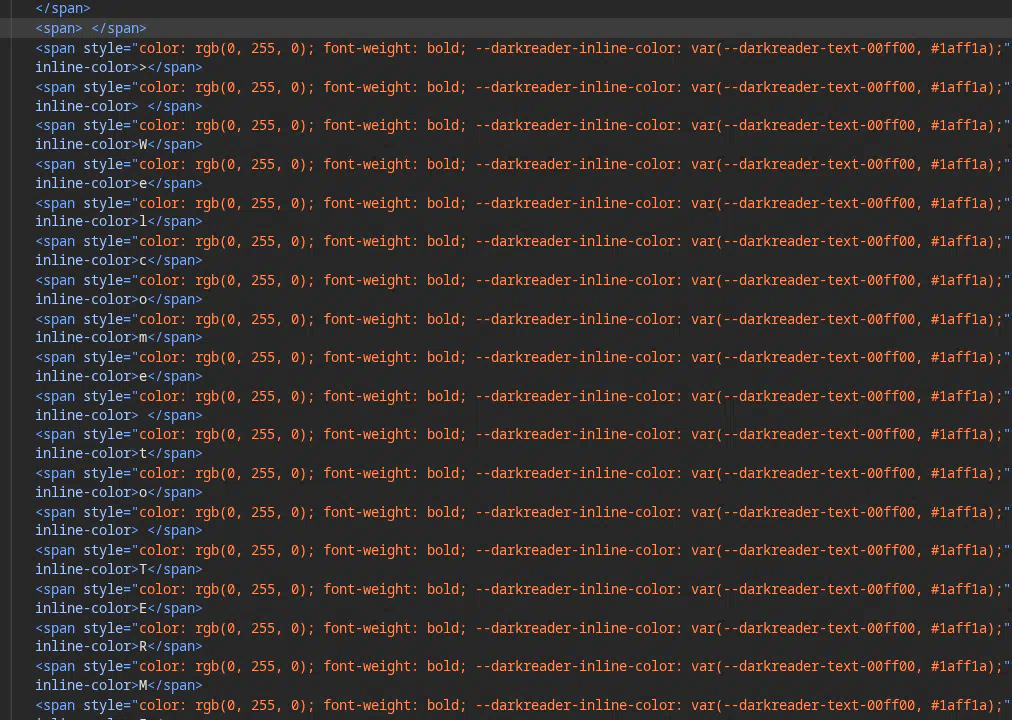1012x720 pixels.
Task: Click the lowercase letter c span content
Action: point(143,260)
